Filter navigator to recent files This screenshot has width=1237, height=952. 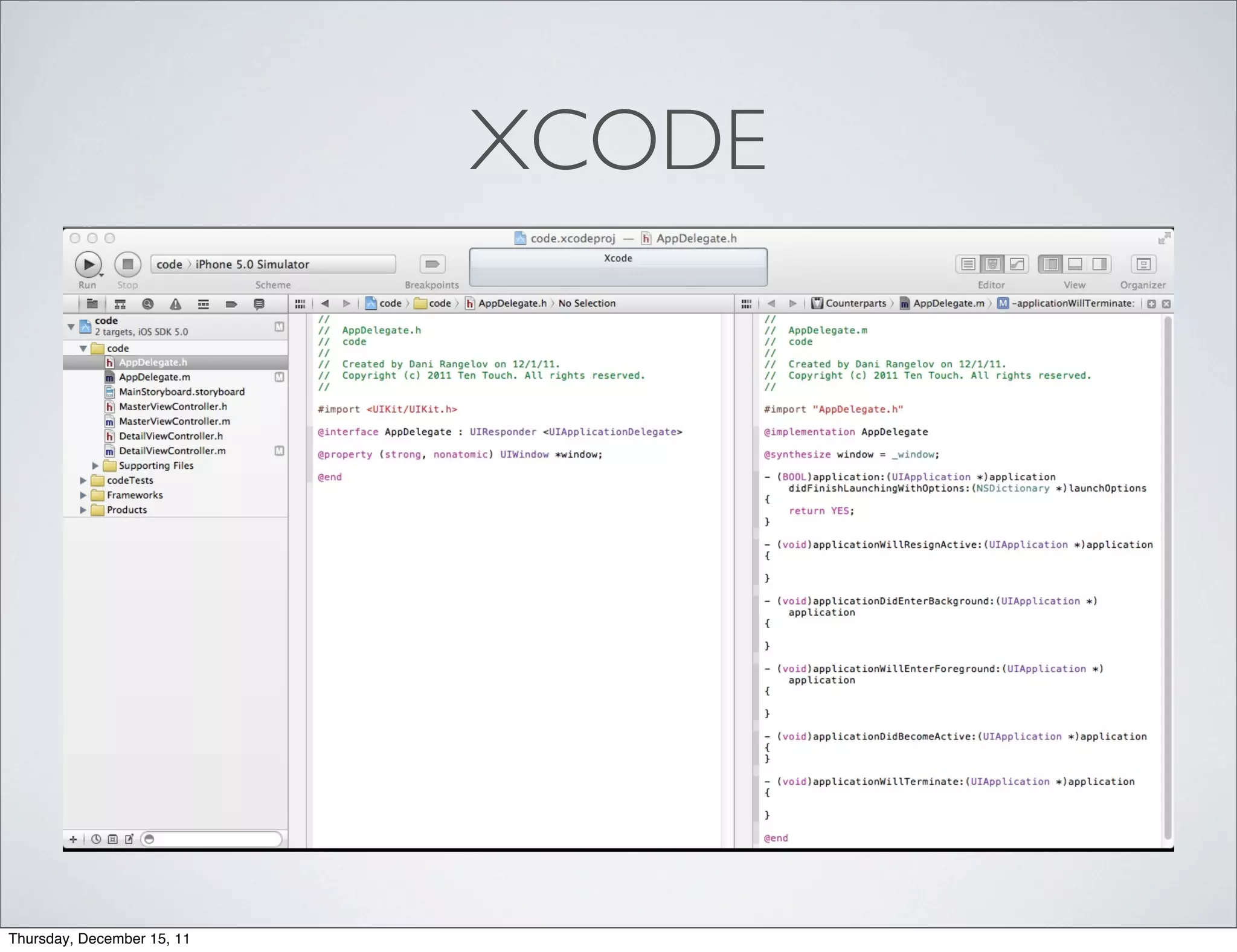click(x=96, y=839)
